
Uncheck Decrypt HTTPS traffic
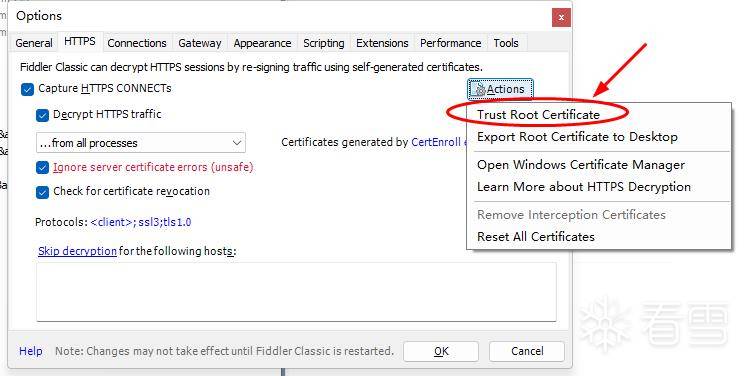click(42, 115)
